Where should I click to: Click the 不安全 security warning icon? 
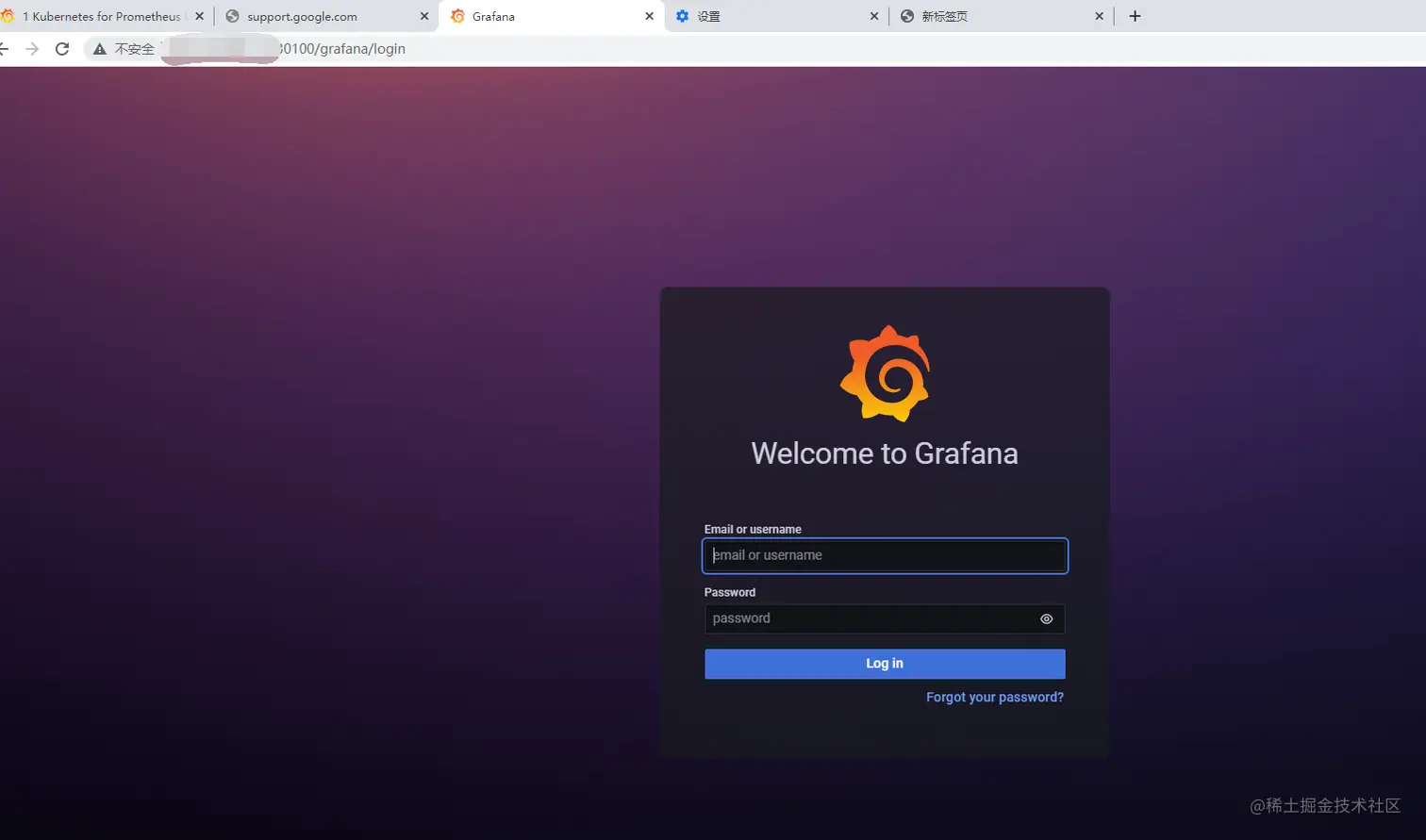[x=100, y=49]
